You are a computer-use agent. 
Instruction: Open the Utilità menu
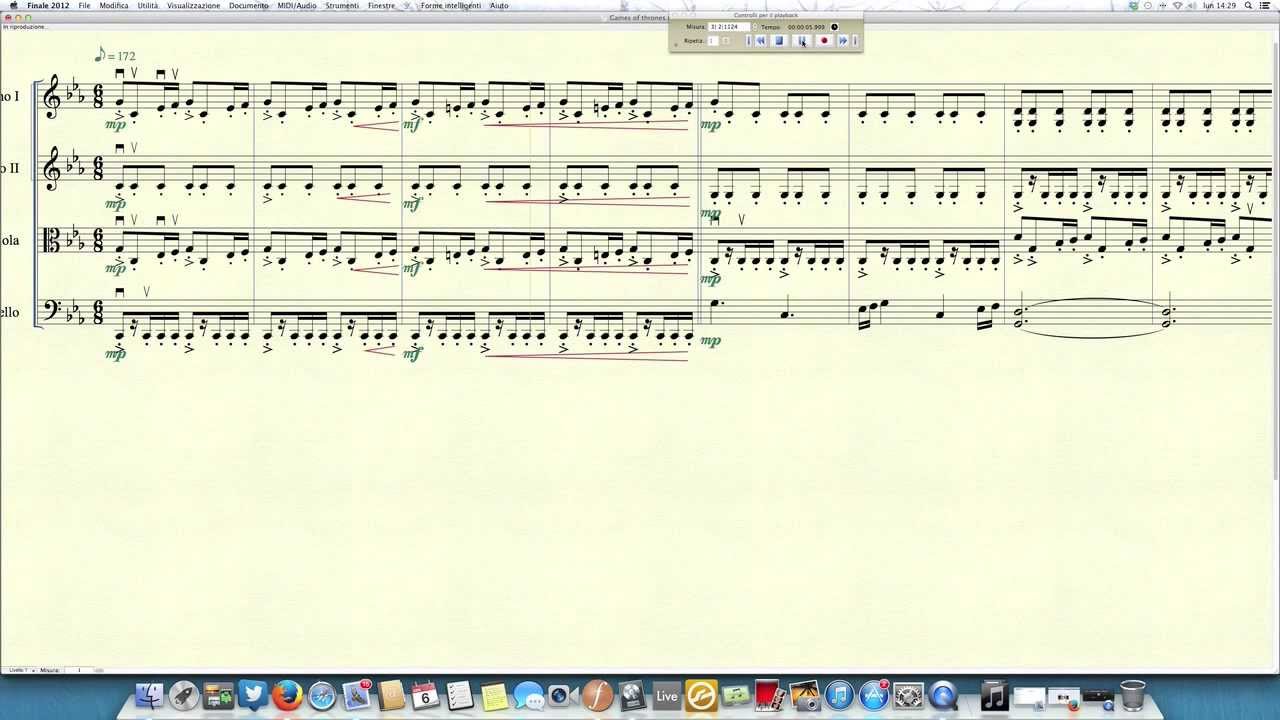pos(148,5)
